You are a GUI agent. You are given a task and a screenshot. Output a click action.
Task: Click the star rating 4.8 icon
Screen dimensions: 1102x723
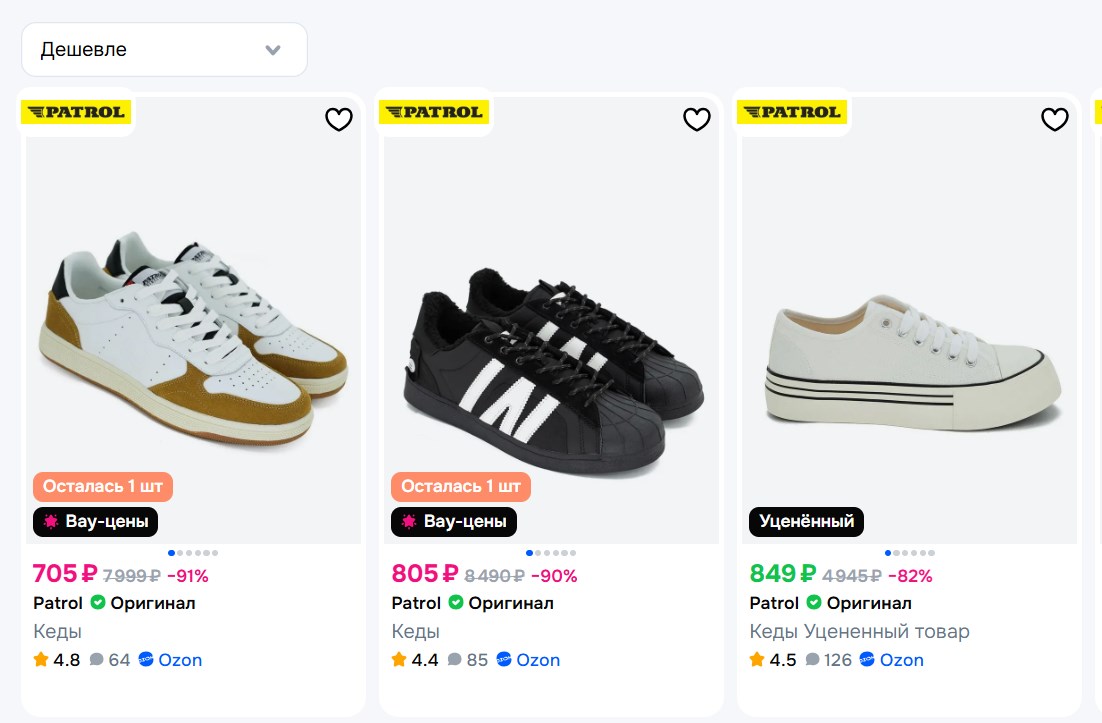[x=41, y=660]
